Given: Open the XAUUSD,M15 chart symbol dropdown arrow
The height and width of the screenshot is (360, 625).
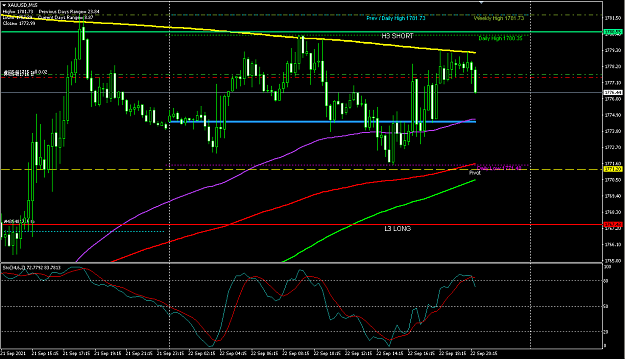Looking at the screenshot, I should [4, 5].
